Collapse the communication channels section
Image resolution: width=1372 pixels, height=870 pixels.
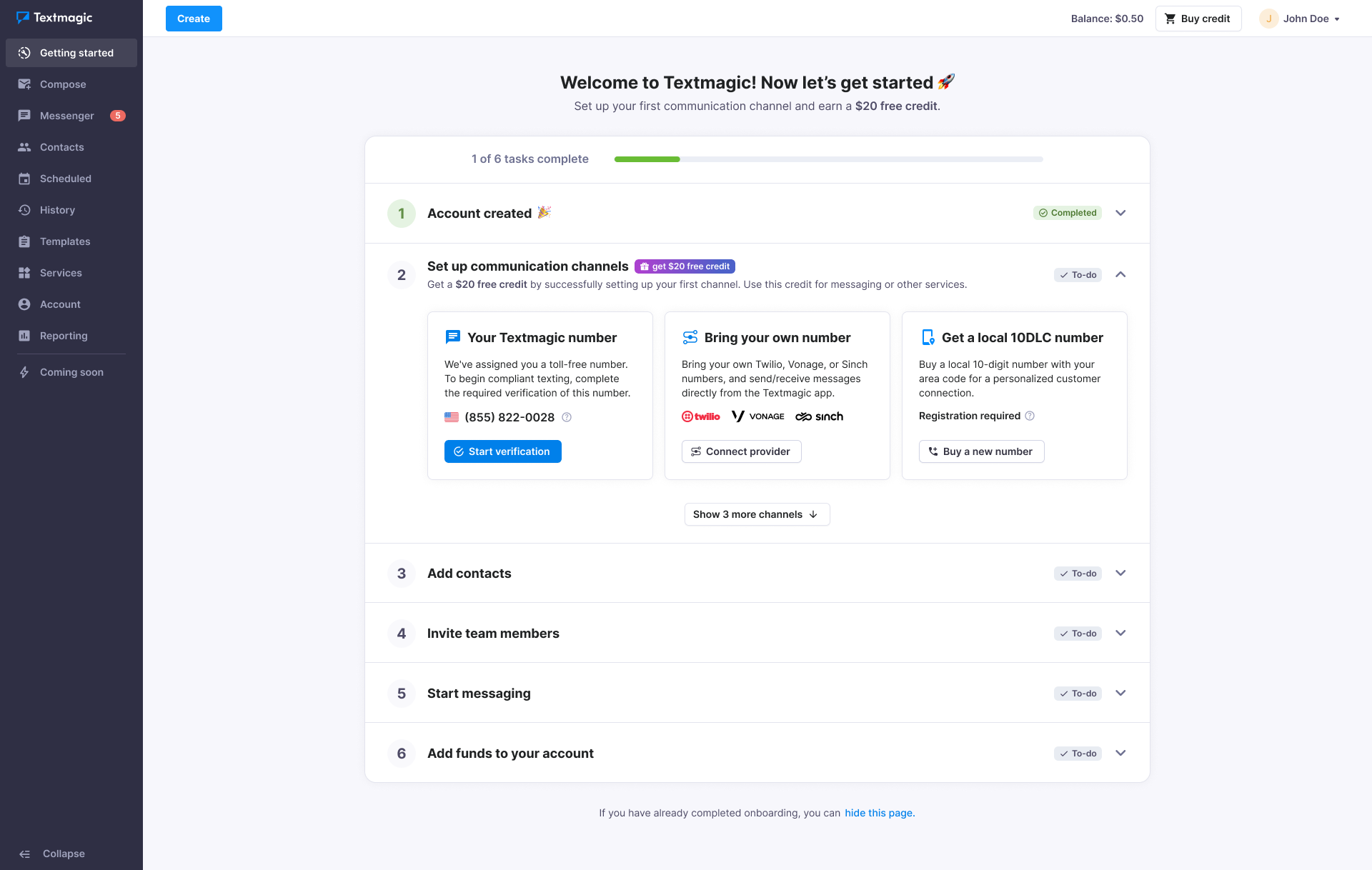[1121, 274]
